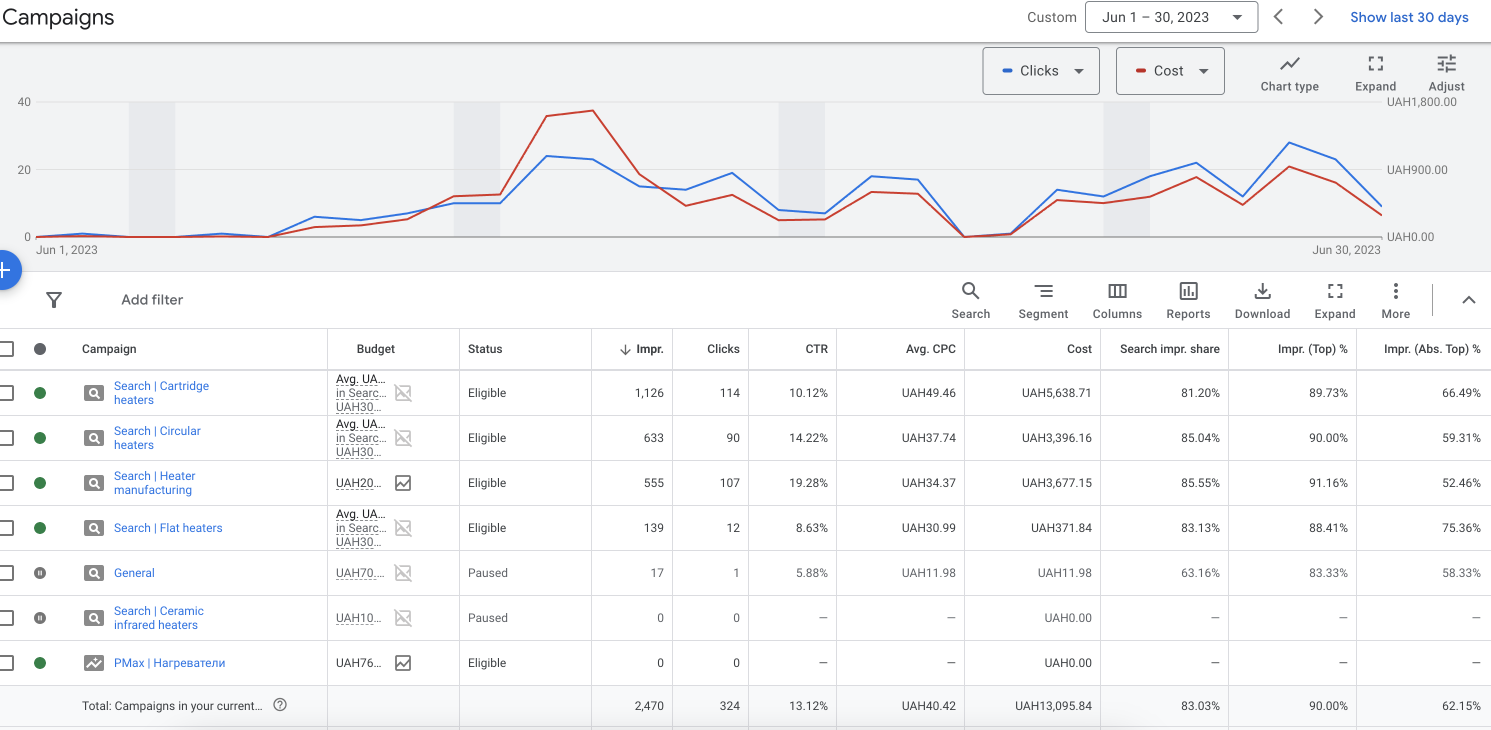
Task: Click the filter funnel icon
Action: (x=54, y=300)
